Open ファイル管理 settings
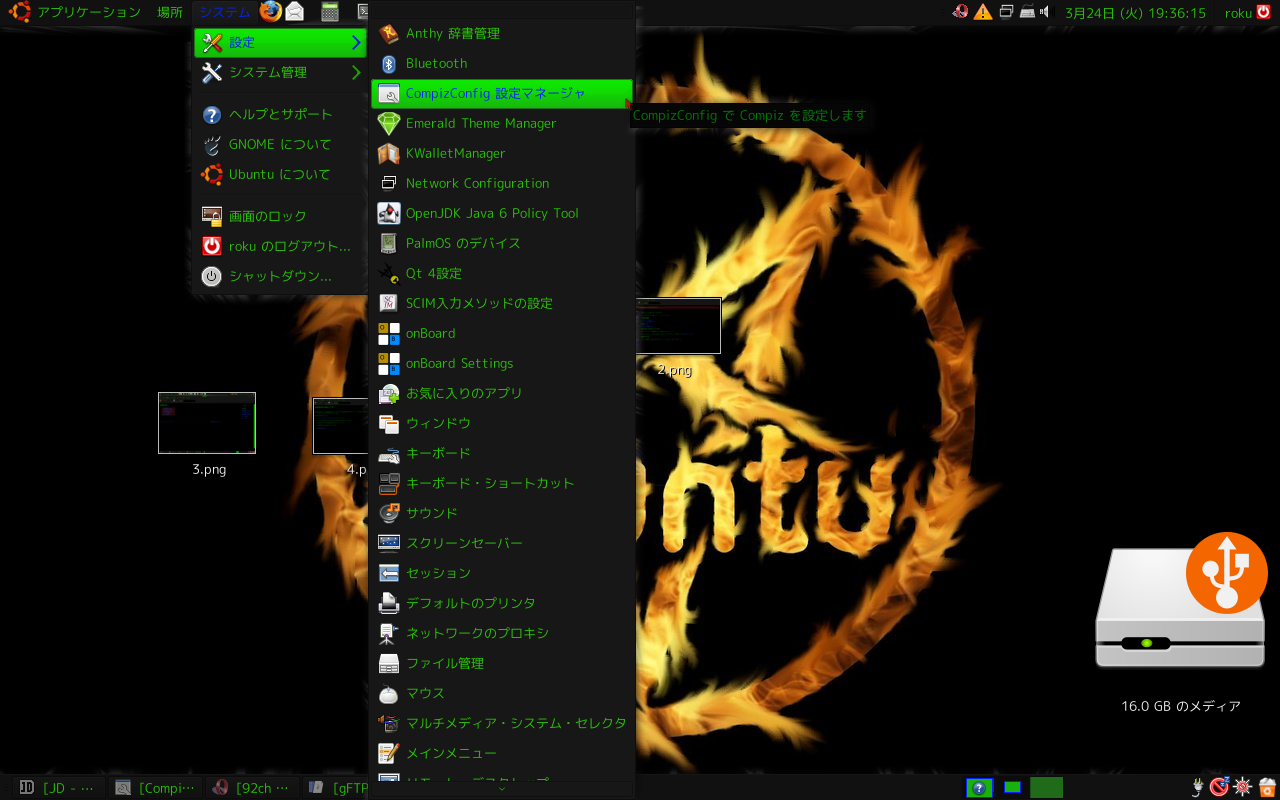This screenshot has height=800, width=1280. (x=502, y=664)
